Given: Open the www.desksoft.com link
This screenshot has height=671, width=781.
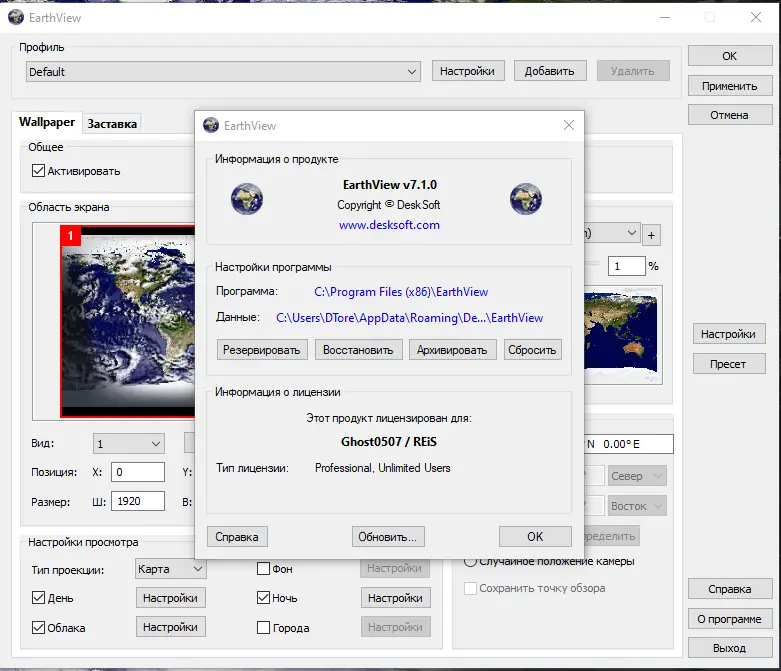Looking at the screenshot, I should (x=389, y=225).
